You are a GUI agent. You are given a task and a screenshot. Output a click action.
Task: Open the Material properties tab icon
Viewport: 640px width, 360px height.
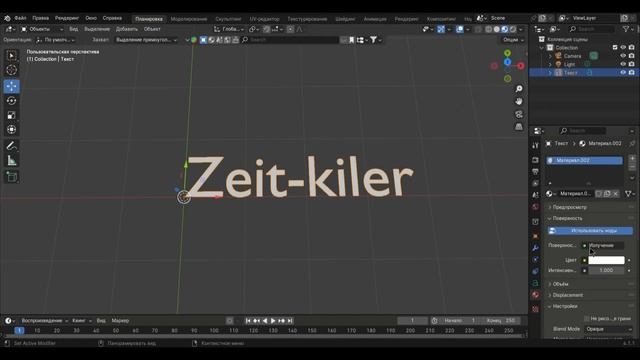pos(536,295)
